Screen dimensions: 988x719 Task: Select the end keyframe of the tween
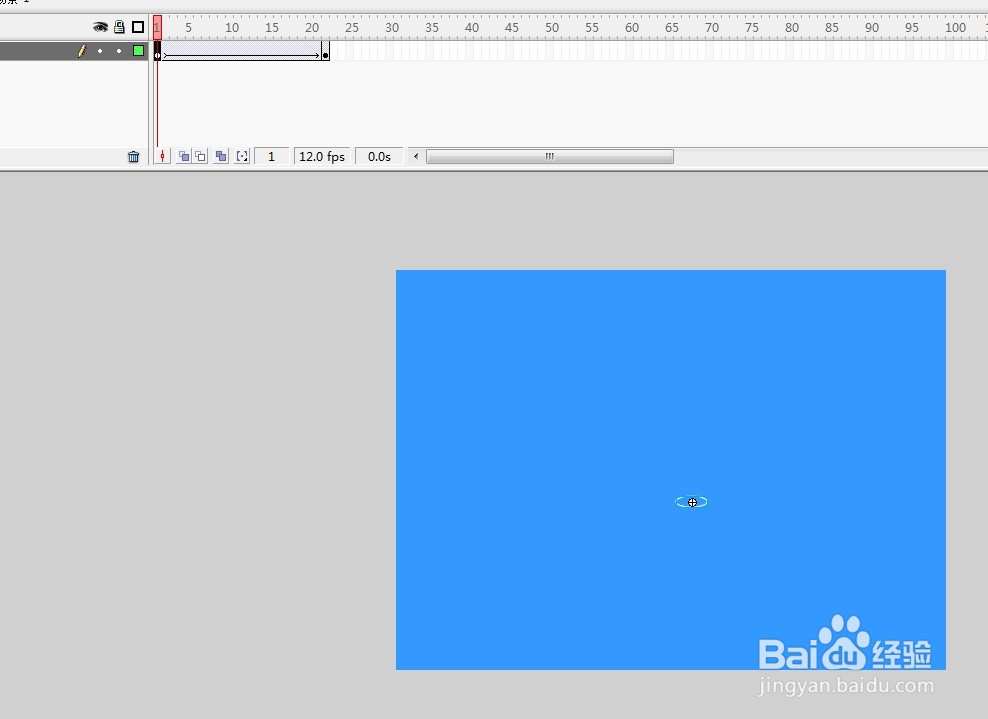(325, 51)
